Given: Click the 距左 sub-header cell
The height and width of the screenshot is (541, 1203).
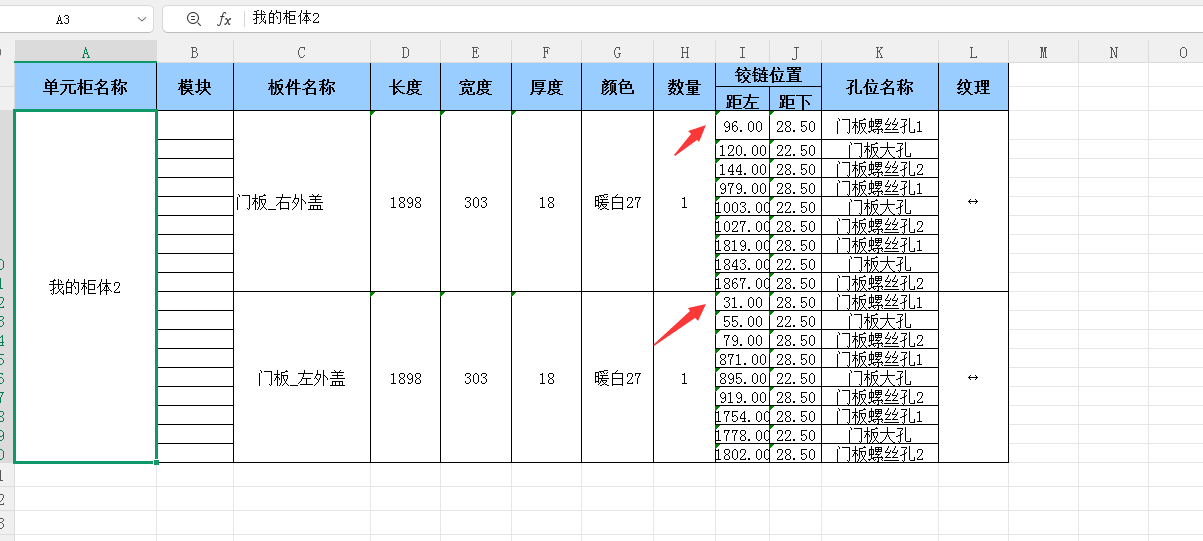Looking at the screenshot, I should click(x=742, y=100).
